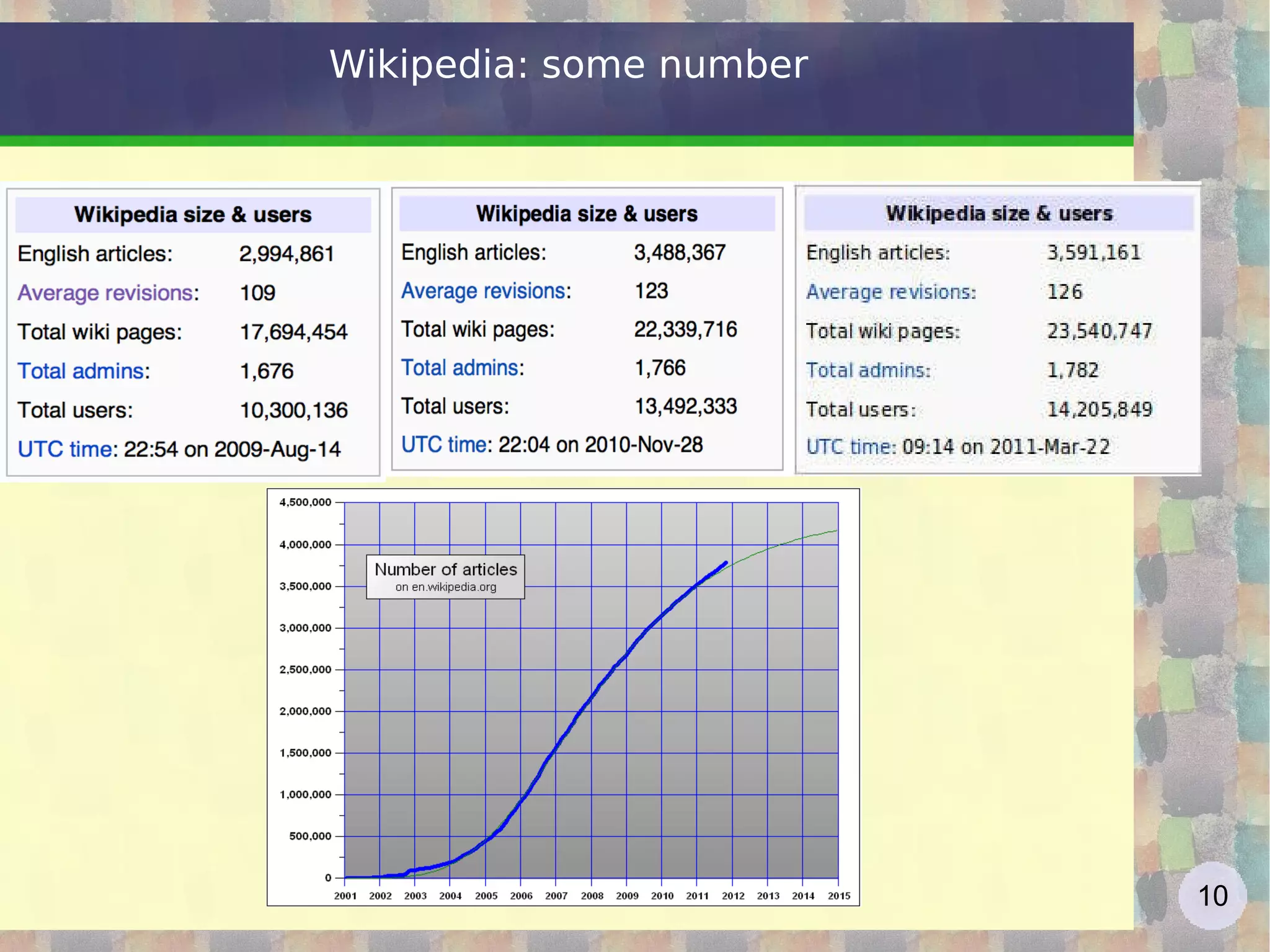Click slide number 10 badge

tap(1212, 896)
